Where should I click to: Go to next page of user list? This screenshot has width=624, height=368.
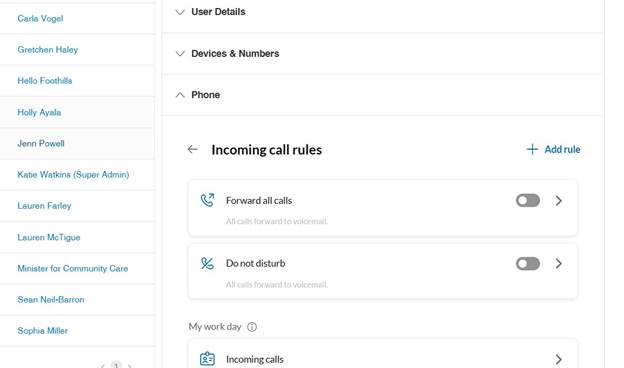pos(130,365)
